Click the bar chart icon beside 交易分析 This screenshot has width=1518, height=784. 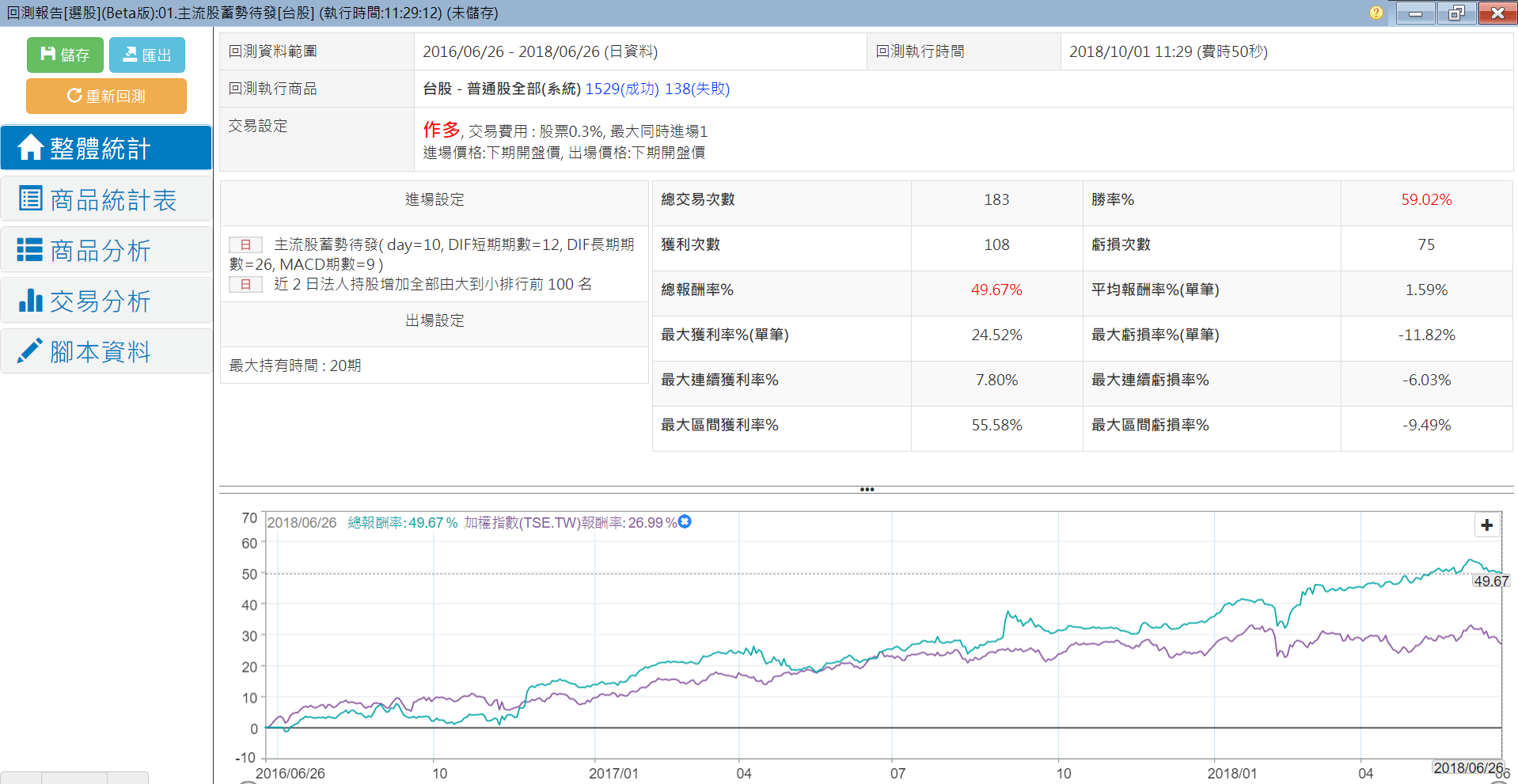pos(30,301)
